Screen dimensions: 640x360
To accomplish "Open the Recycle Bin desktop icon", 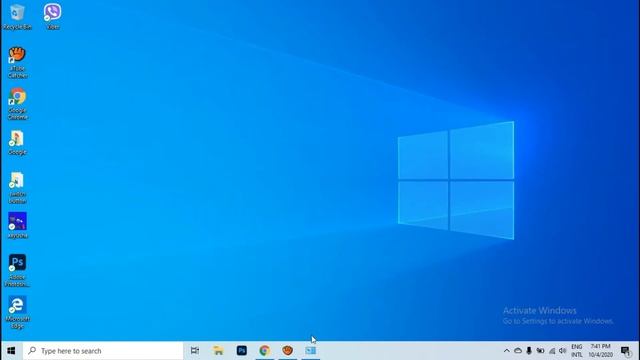I will 17,16.
